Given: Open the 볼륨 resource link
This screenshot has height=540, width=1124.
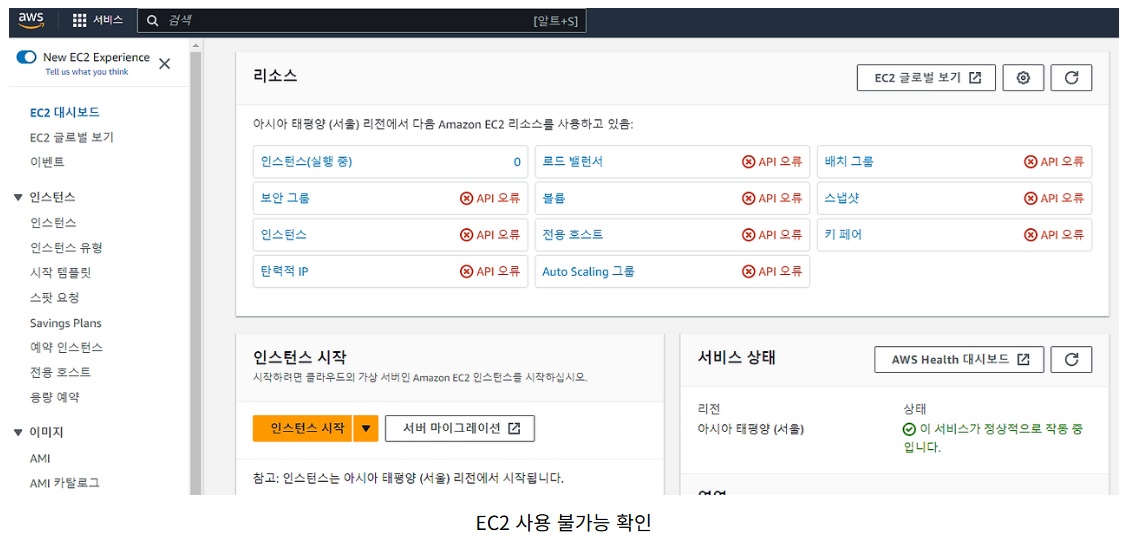Looking at the screenshot, I should pos(554,198).
